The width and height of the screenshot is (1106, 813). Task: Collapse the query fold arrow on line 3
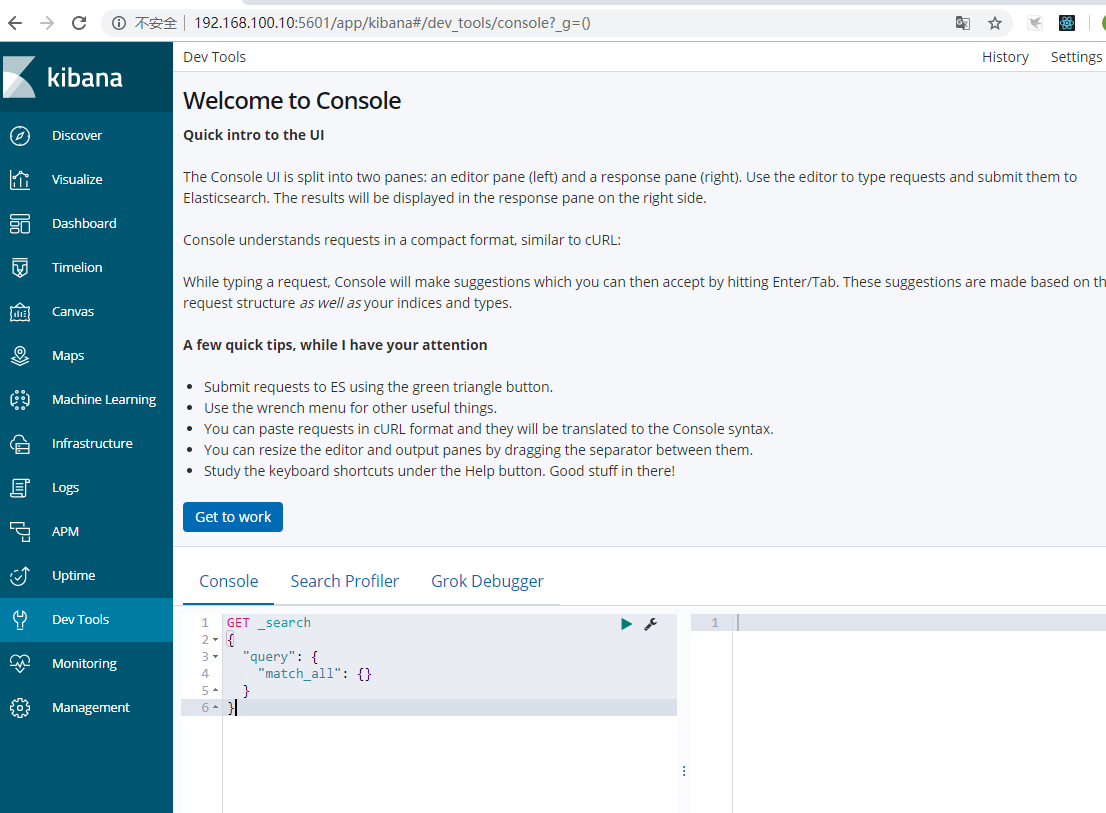pyautogui.click(x=215, y=657)
